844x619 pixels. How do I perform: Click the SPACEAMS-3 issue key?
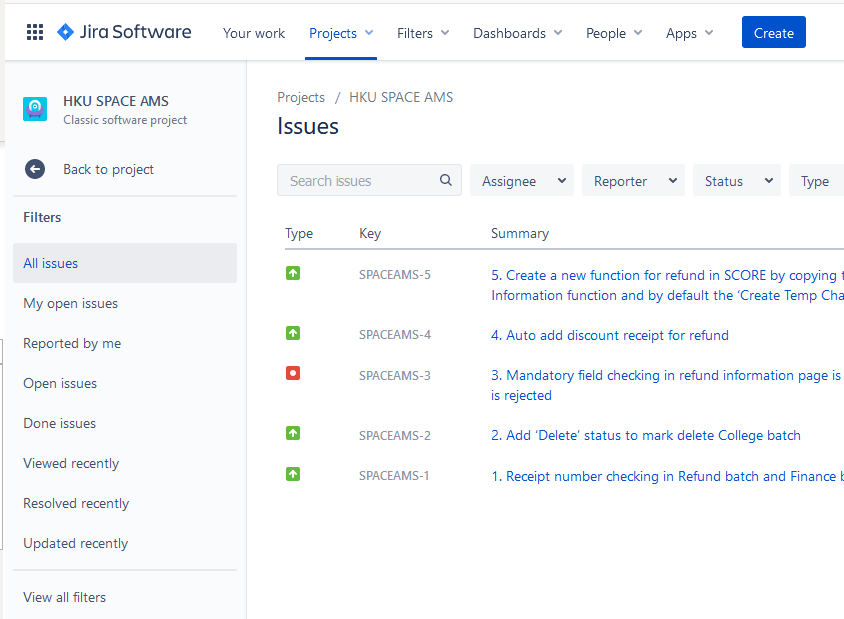click(x=395, y=375)
